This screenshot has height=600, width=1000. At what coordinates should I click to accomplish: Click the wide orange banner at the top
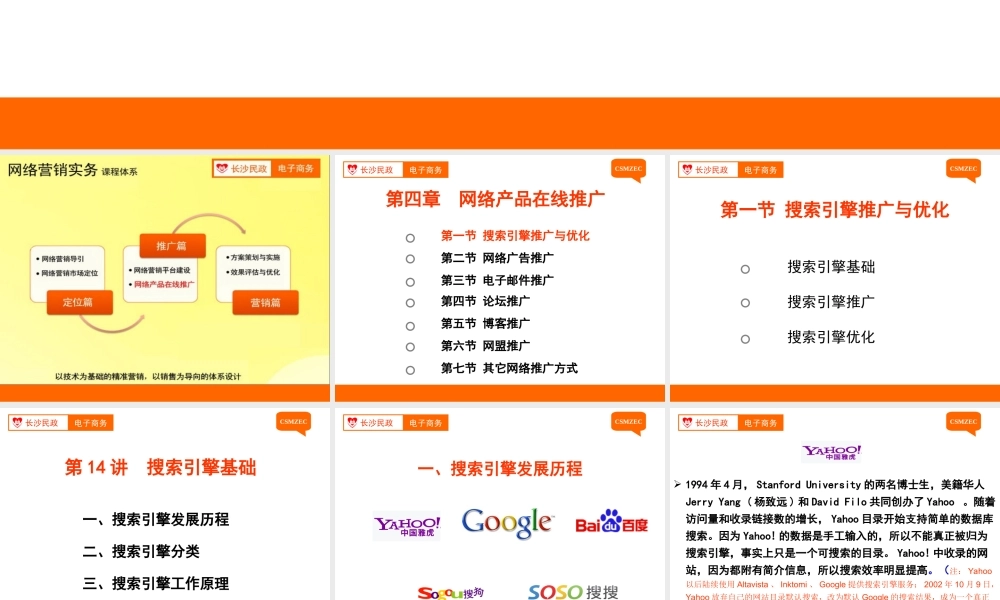pyautogui.click(x=500, y=123)
